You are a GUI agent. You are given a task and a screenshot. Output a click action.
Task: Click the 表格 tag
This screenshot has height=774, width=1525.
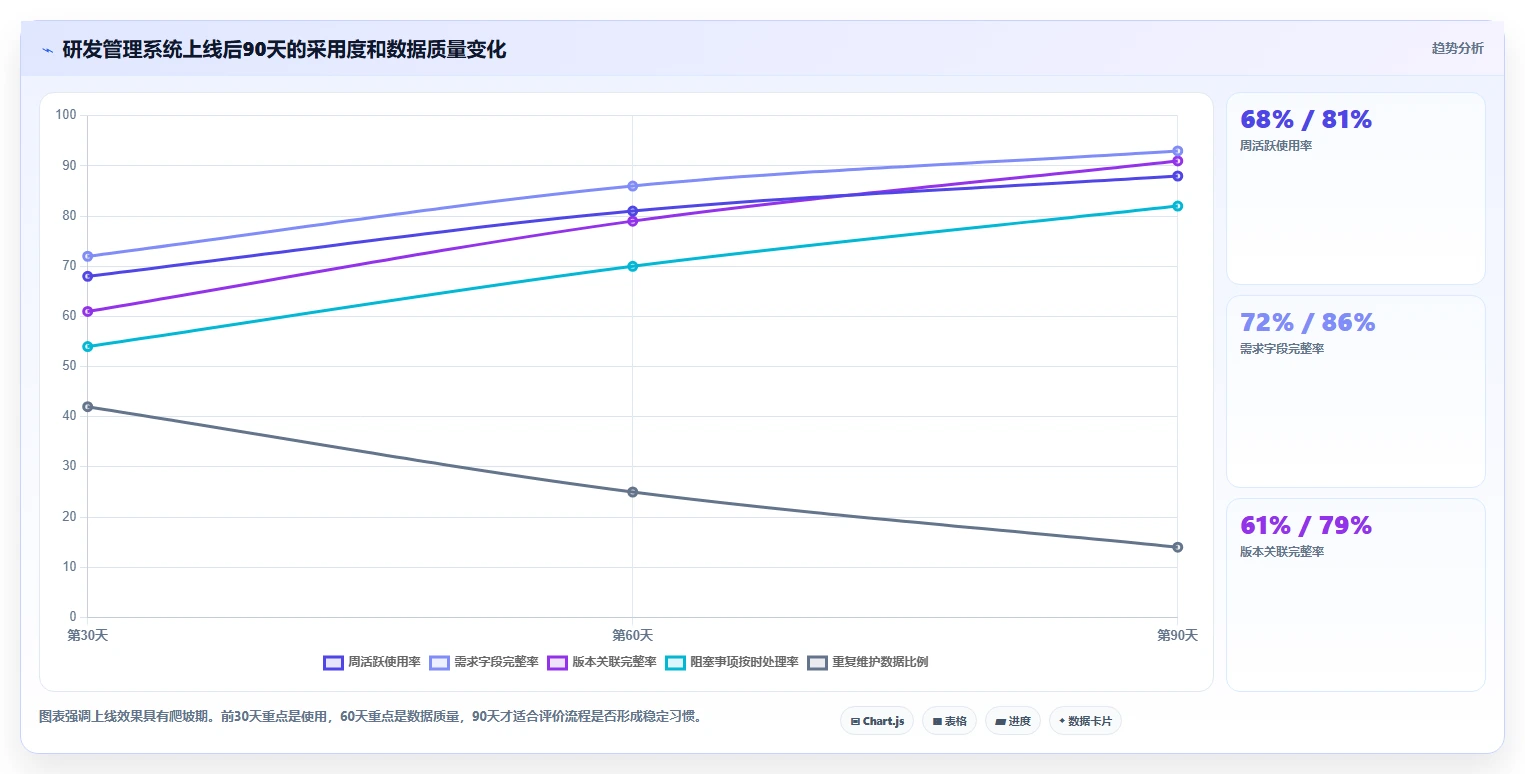pyautogui.click(x=949, y=721)
